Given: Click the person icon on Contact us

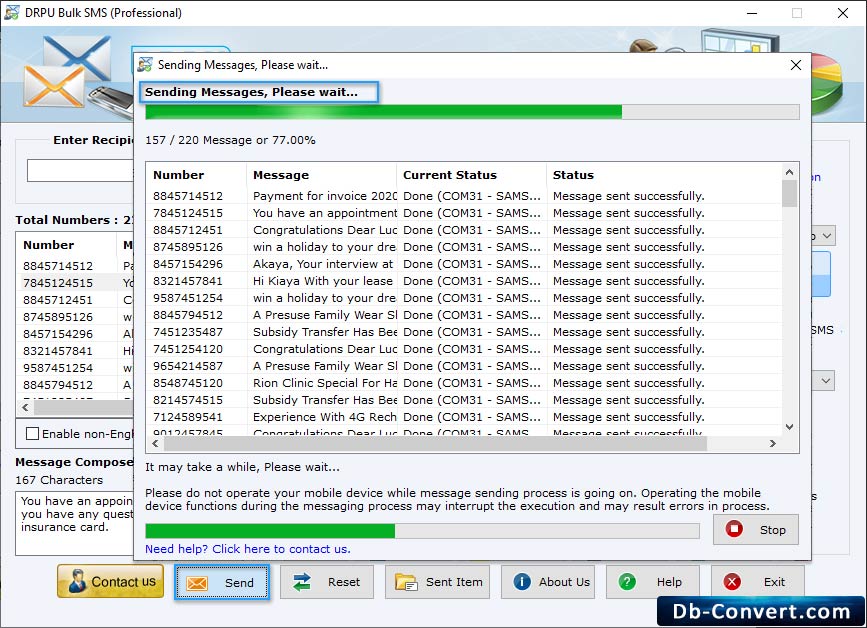Looking at the screenshot, I should point(77,582).
